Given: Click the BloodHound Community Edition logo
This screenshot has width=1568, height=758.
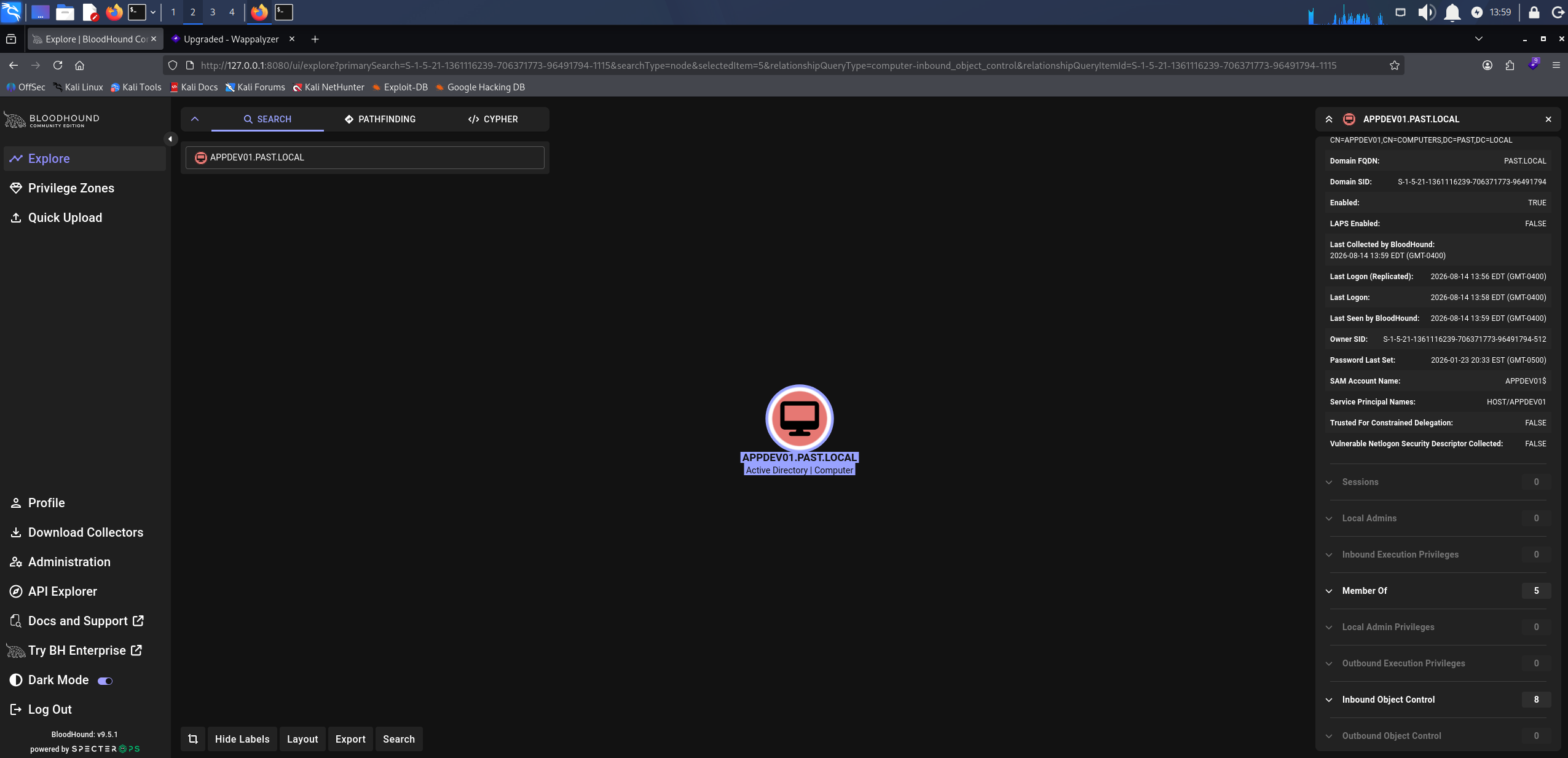Looking at the screenshot, I should tap(52, 120).
